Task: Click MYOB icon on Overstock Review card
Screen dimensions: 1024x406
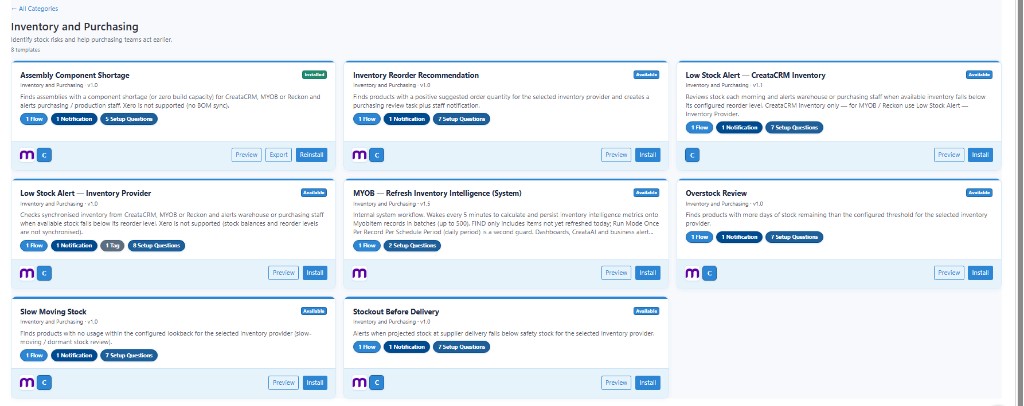Action: (692, 273)
